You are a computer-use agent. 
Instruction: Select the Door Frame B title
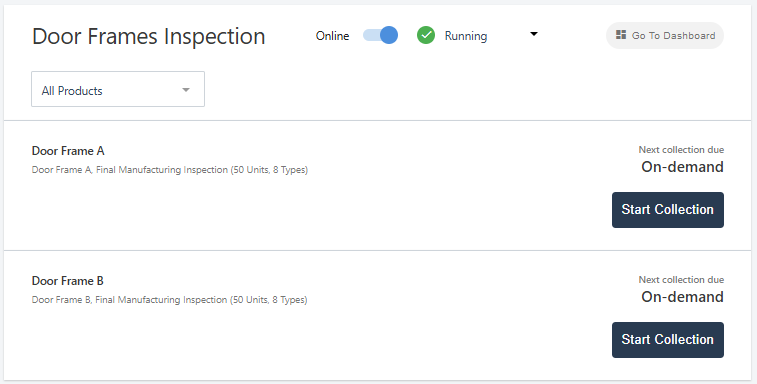[68, 281]
